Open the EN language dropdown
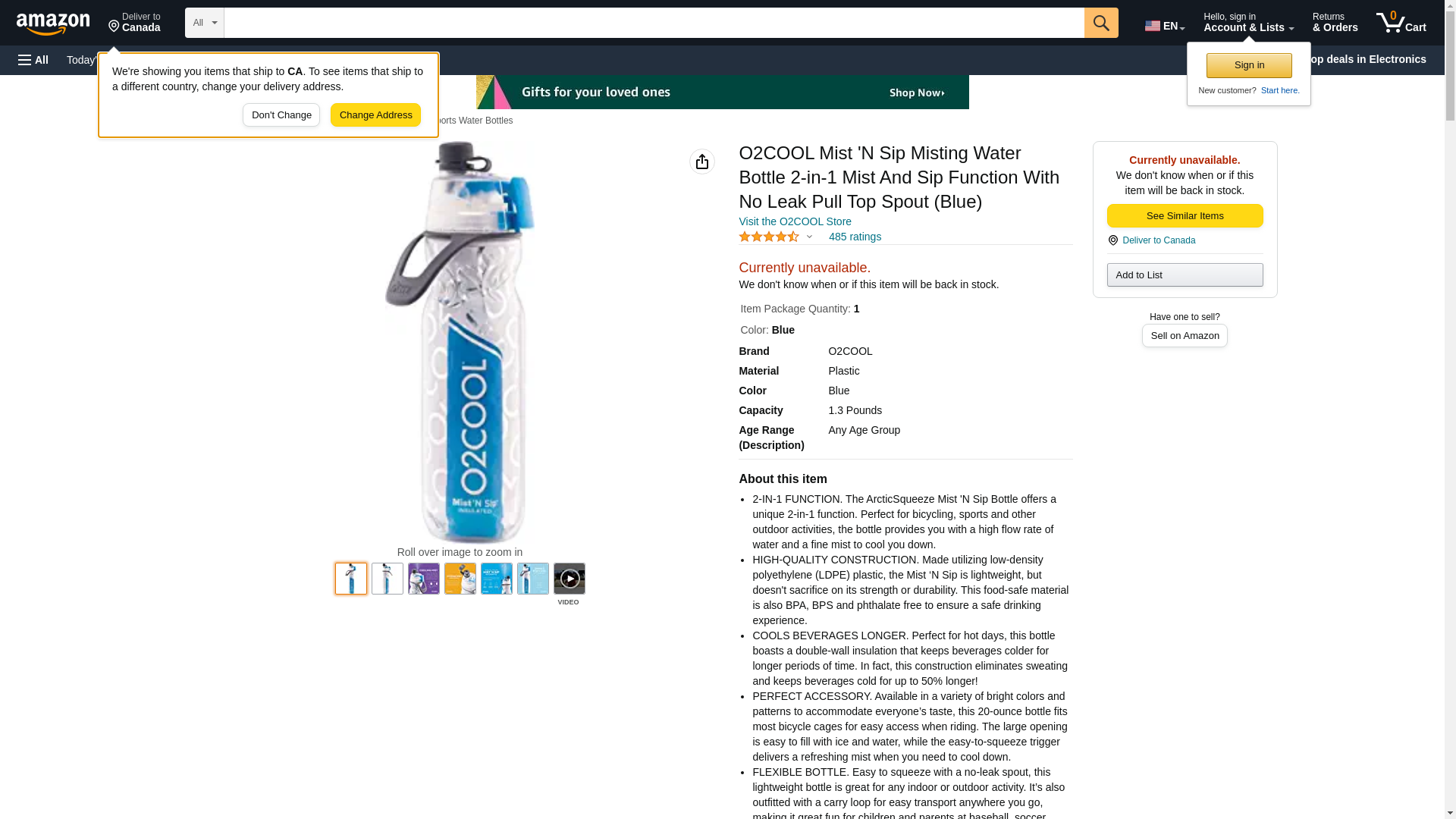 point(1165,26)
